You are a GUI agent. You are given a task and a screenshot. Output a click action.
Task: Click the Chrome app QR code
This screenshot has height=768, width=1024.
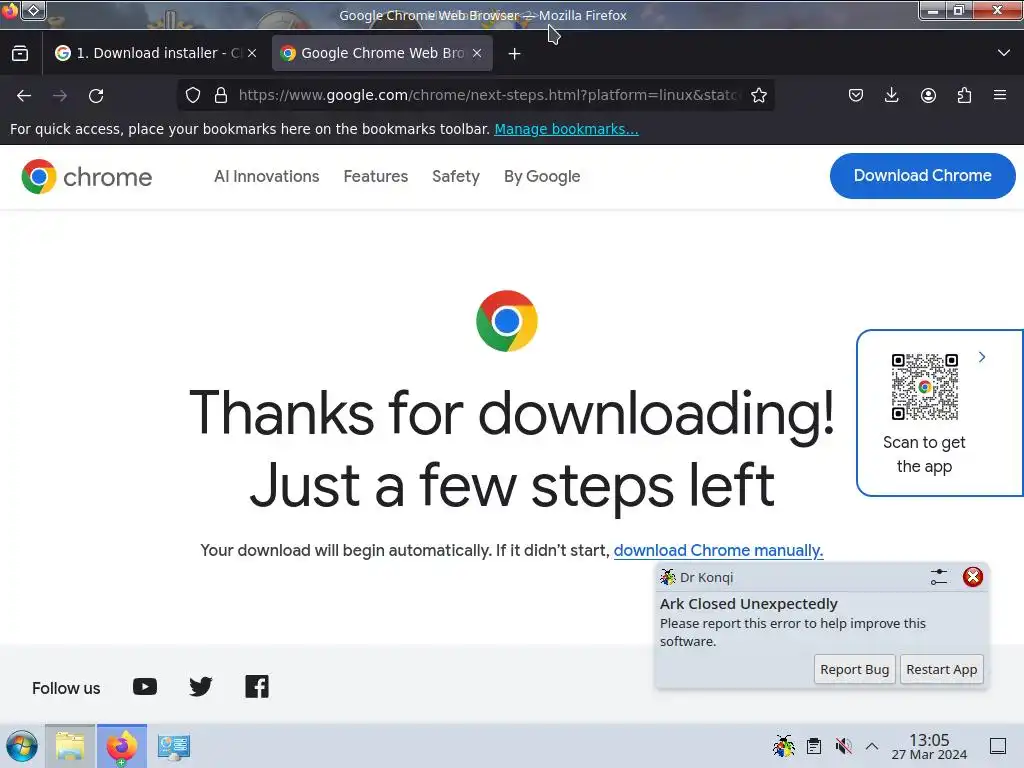coord(925,387)
